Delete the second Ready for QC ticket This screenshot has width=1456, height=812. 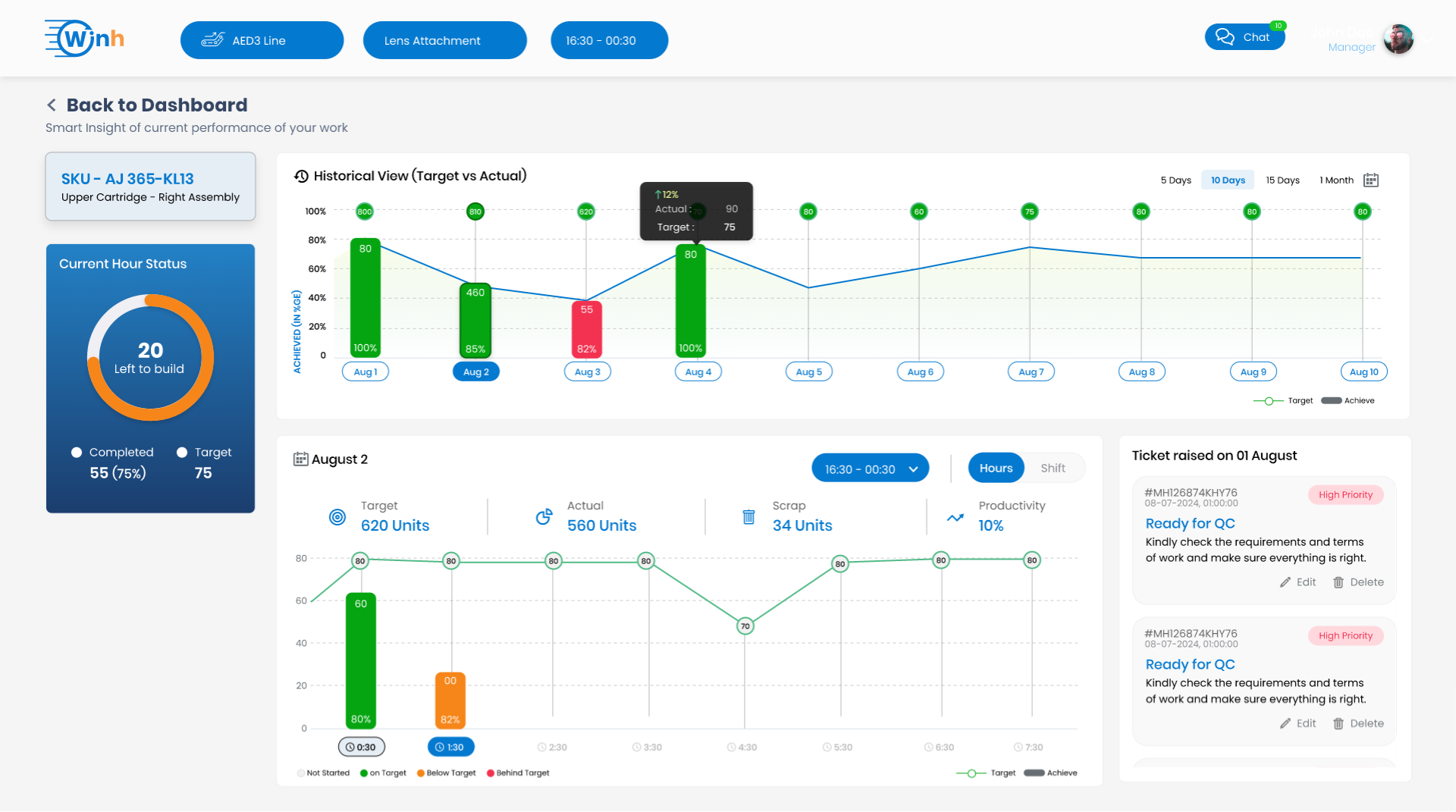pyautogui.click(x=1359, y=723)
